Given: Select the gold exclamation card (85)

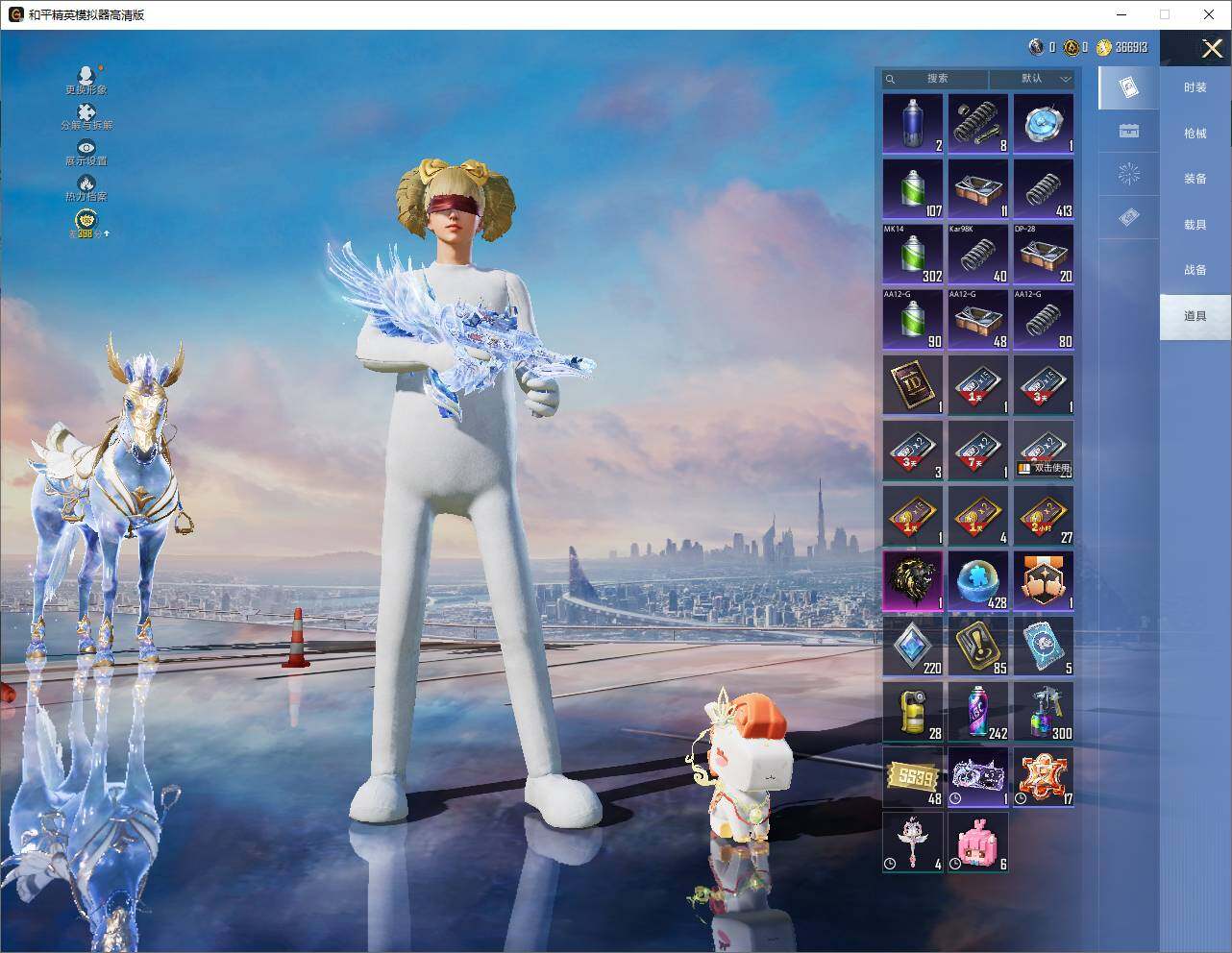Looking at the screenshot, I should click(x=978, y=646).
